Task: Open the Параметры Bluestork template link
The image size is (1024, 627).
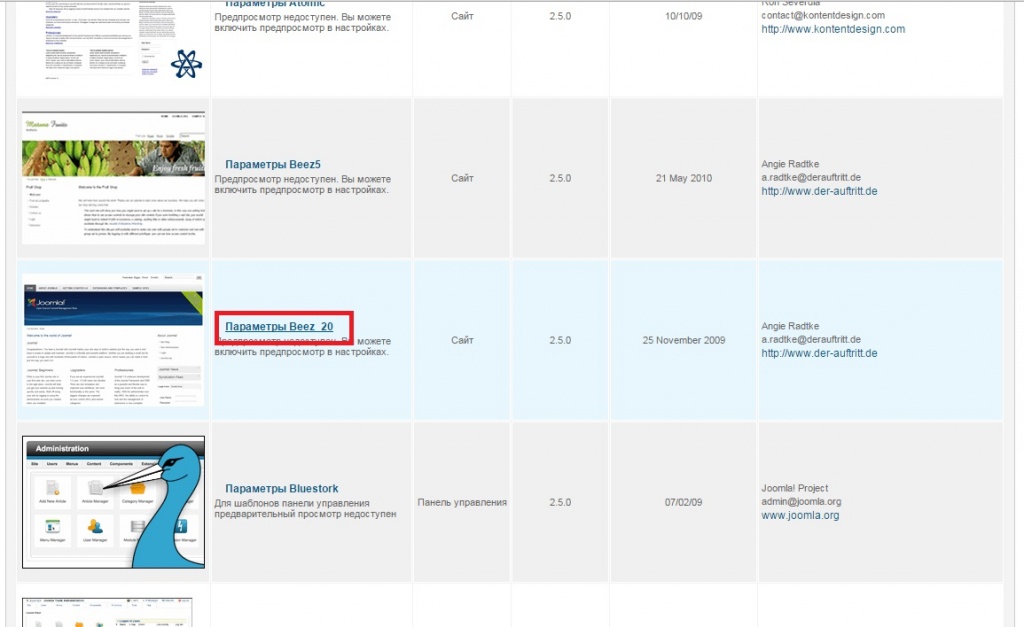Action: coord(281,489)
